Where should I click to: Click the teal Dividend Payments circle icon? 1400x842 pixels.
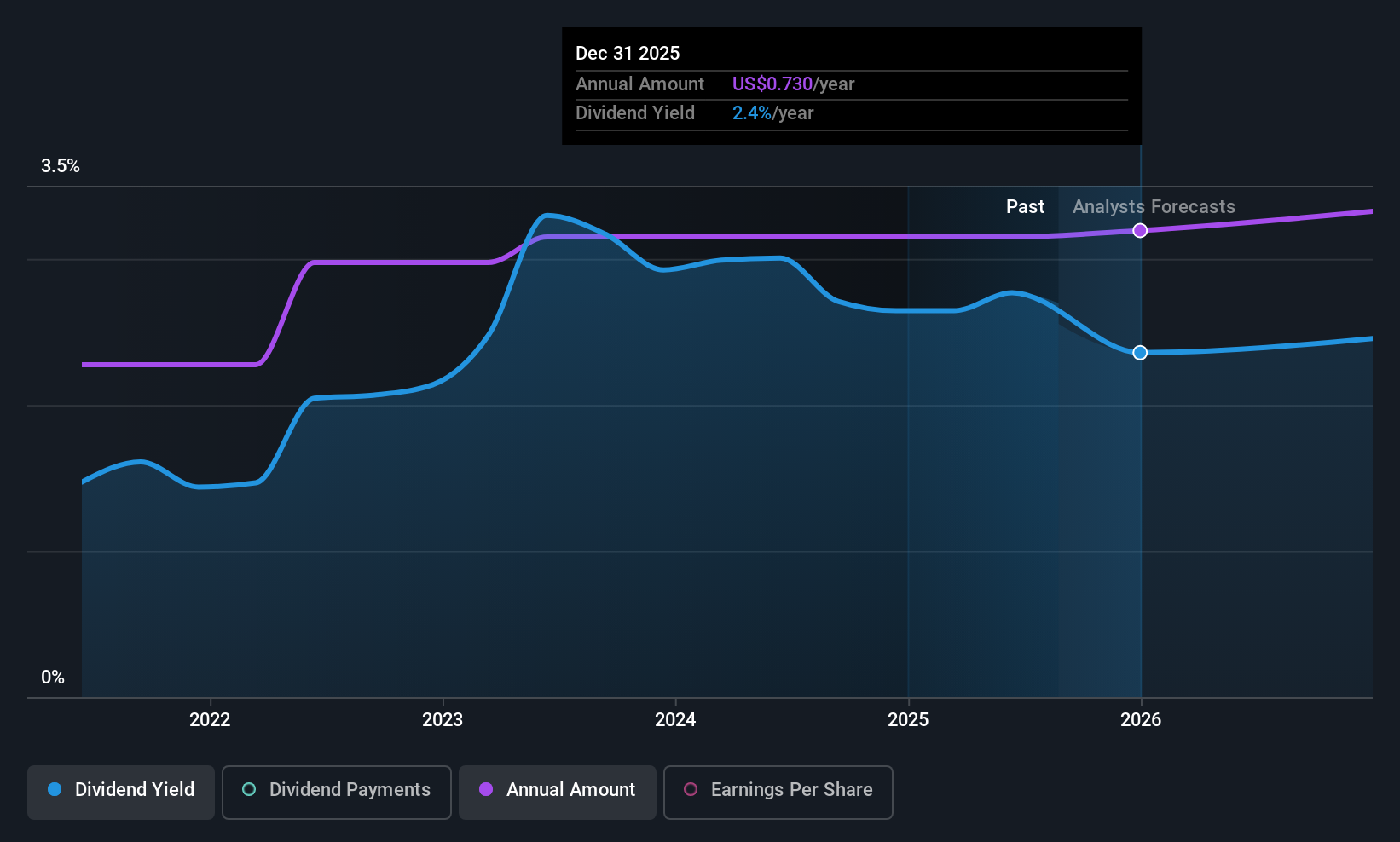[249, 789]
